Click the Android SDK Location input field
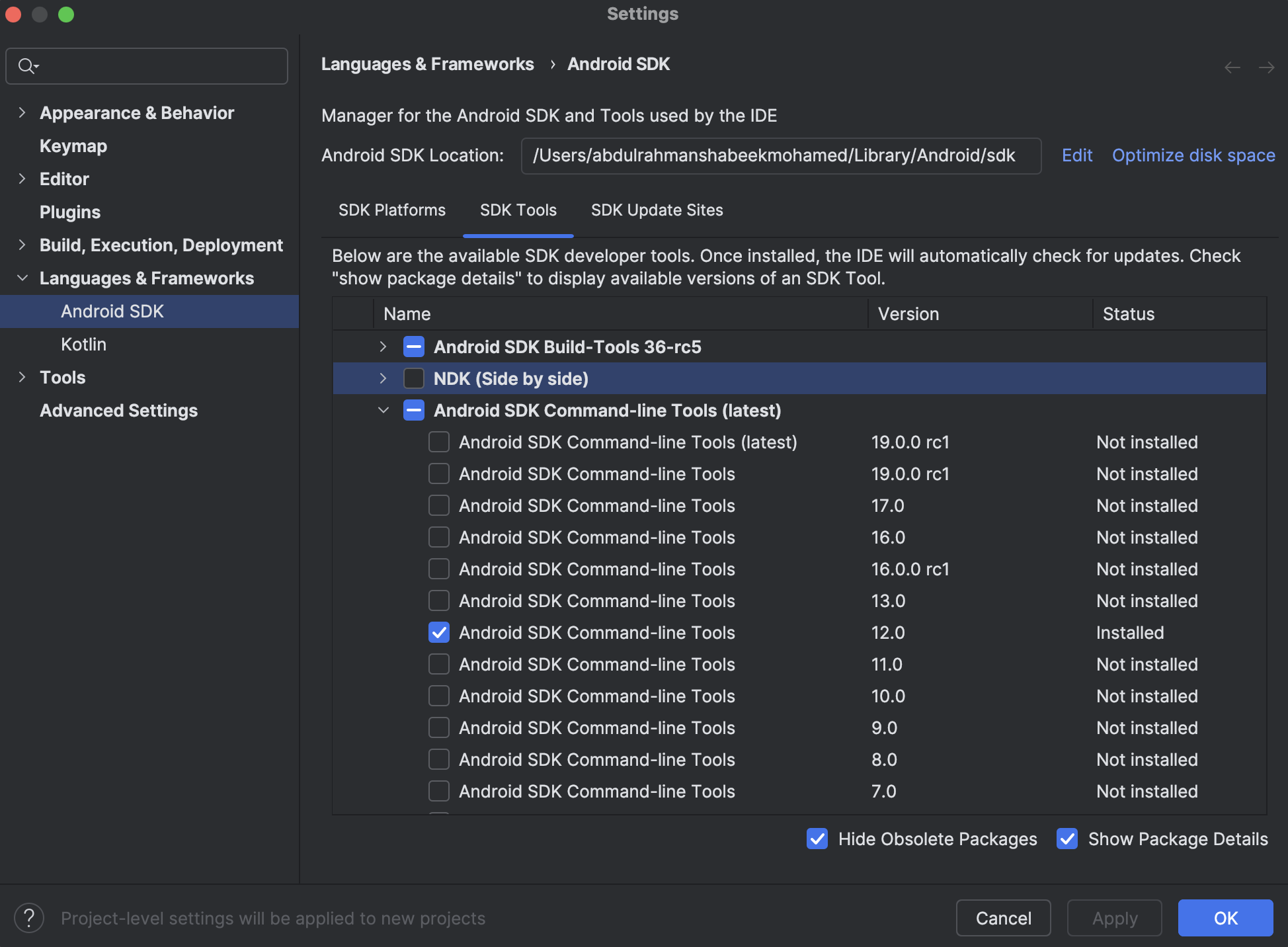 click(780, 155)
